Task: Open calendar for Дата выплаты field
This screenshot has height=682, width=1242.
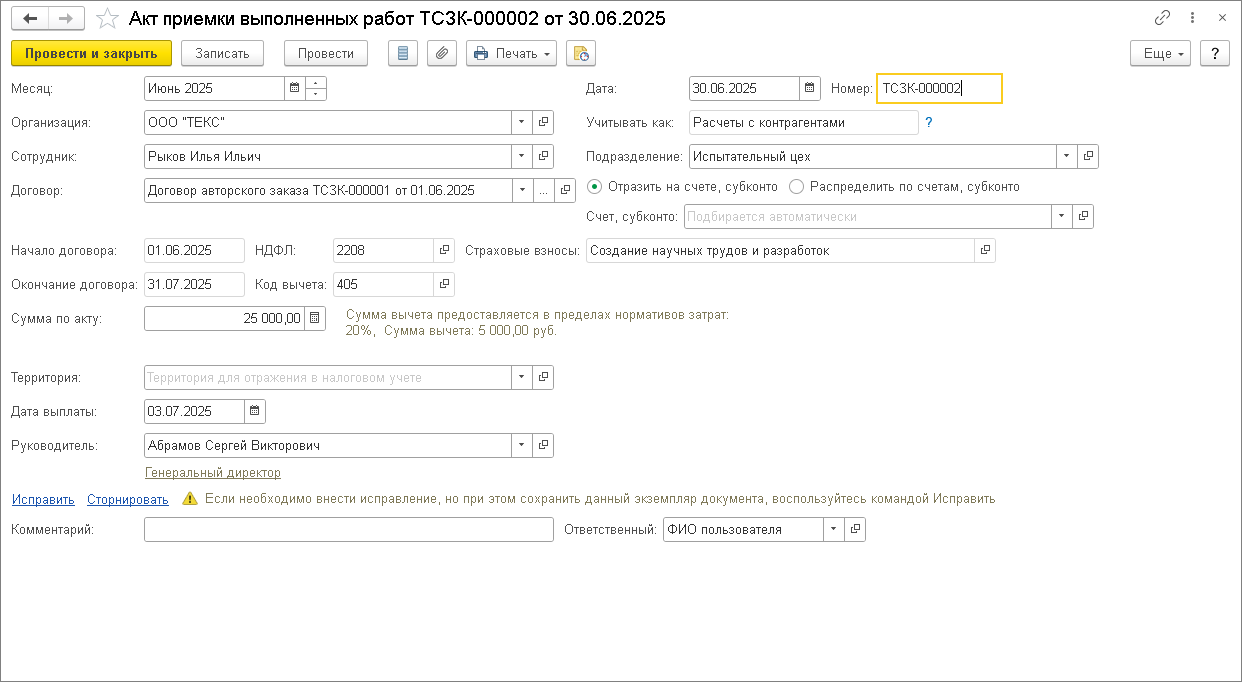Action: click(255, 411)
